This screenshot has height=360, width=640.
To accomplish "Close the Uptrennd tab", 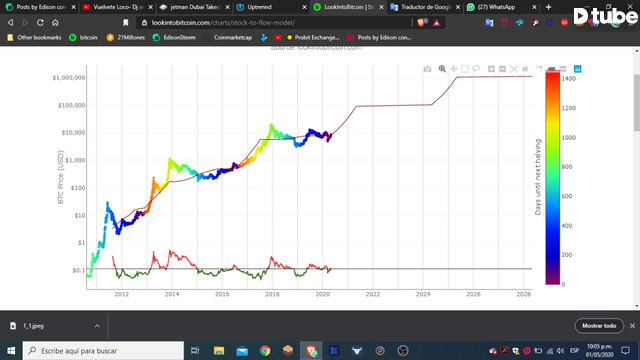I will tap(304, 7).
